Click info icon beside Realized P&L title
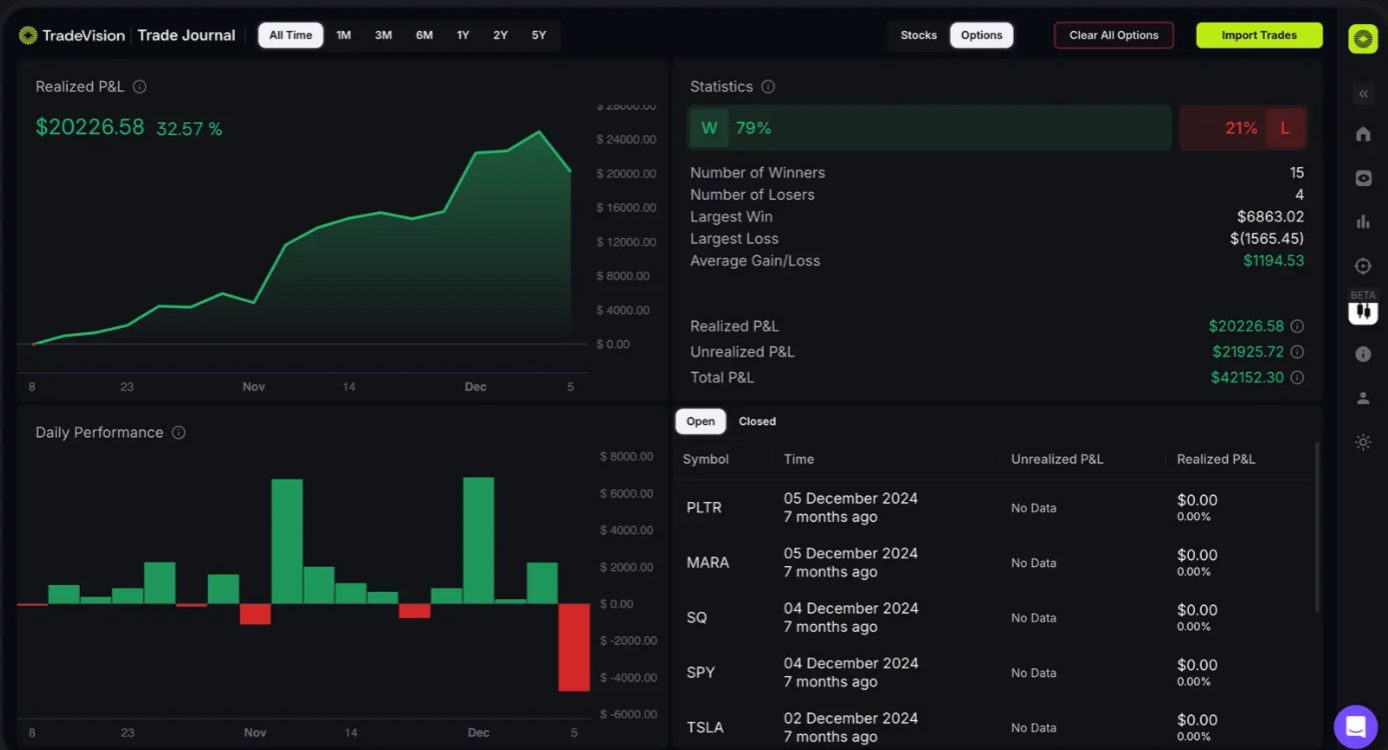This screenshot has height=750, width=1388. pyautogui.click(x=140, y=87)
